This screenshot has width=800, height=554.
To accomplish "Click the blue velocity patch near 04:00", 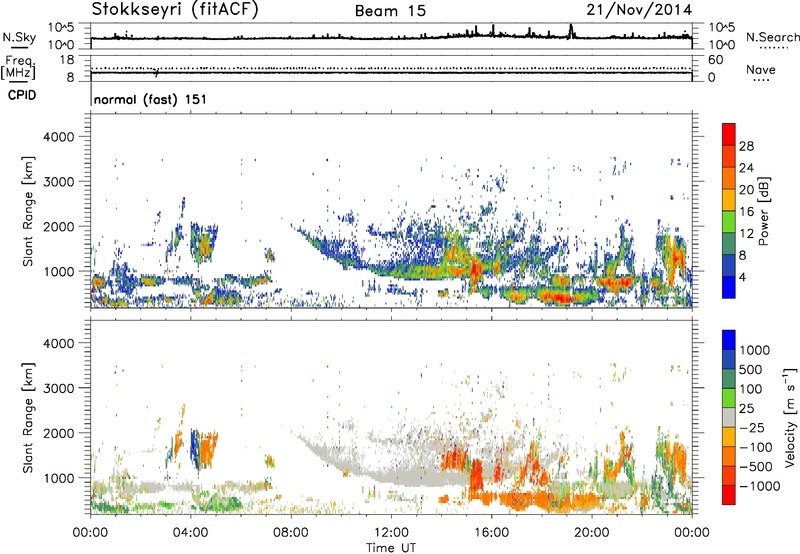I will coord(194,448).
